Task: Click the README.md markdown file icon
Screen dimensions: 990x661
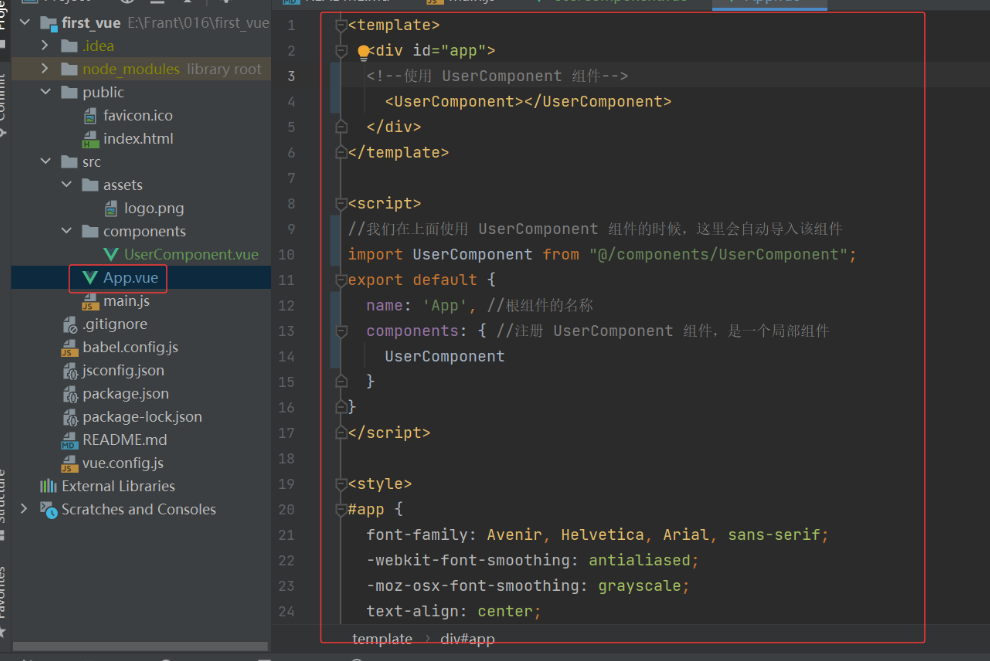Action: click(69, 441)
